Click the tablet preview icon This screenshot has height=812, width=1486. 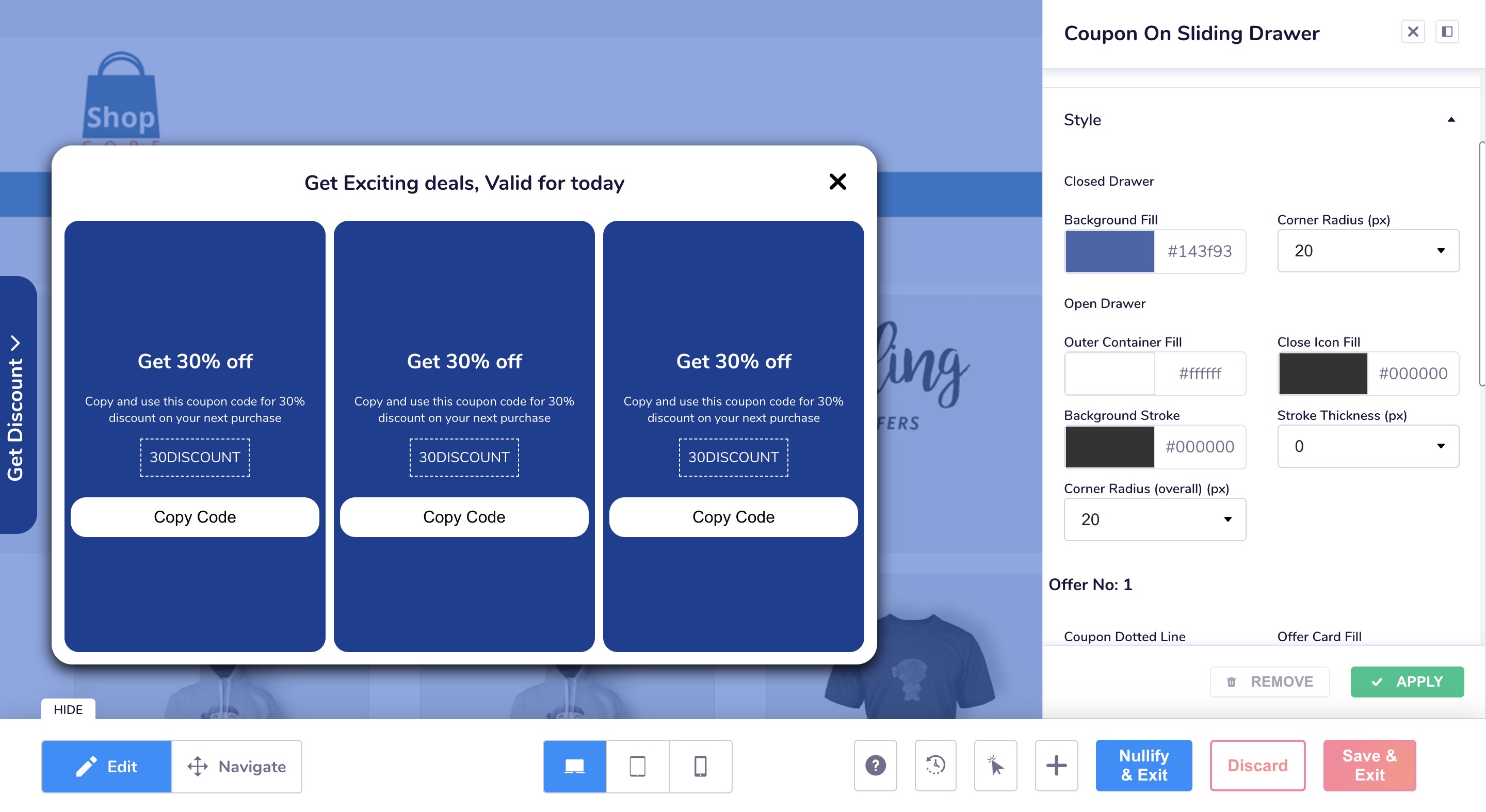tap(637, 765)
